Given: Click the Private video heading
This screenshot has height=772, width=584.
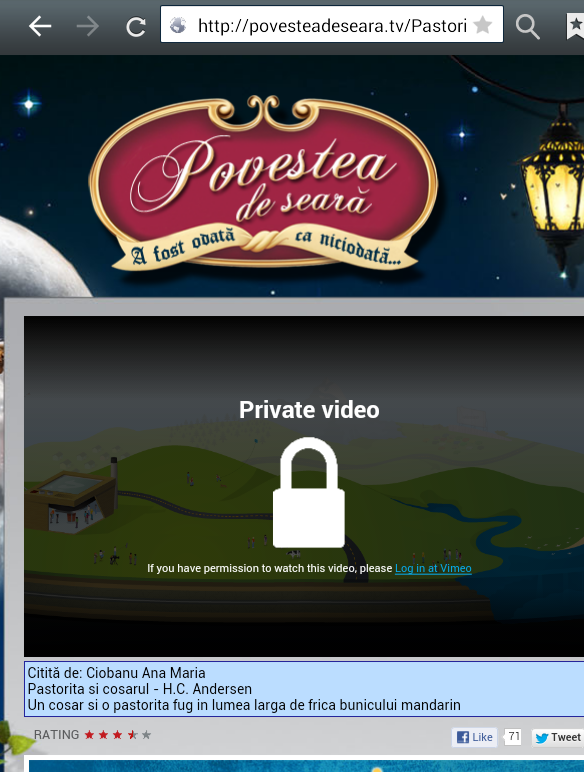Looking at the screenshot, I should tap(309, 410).
